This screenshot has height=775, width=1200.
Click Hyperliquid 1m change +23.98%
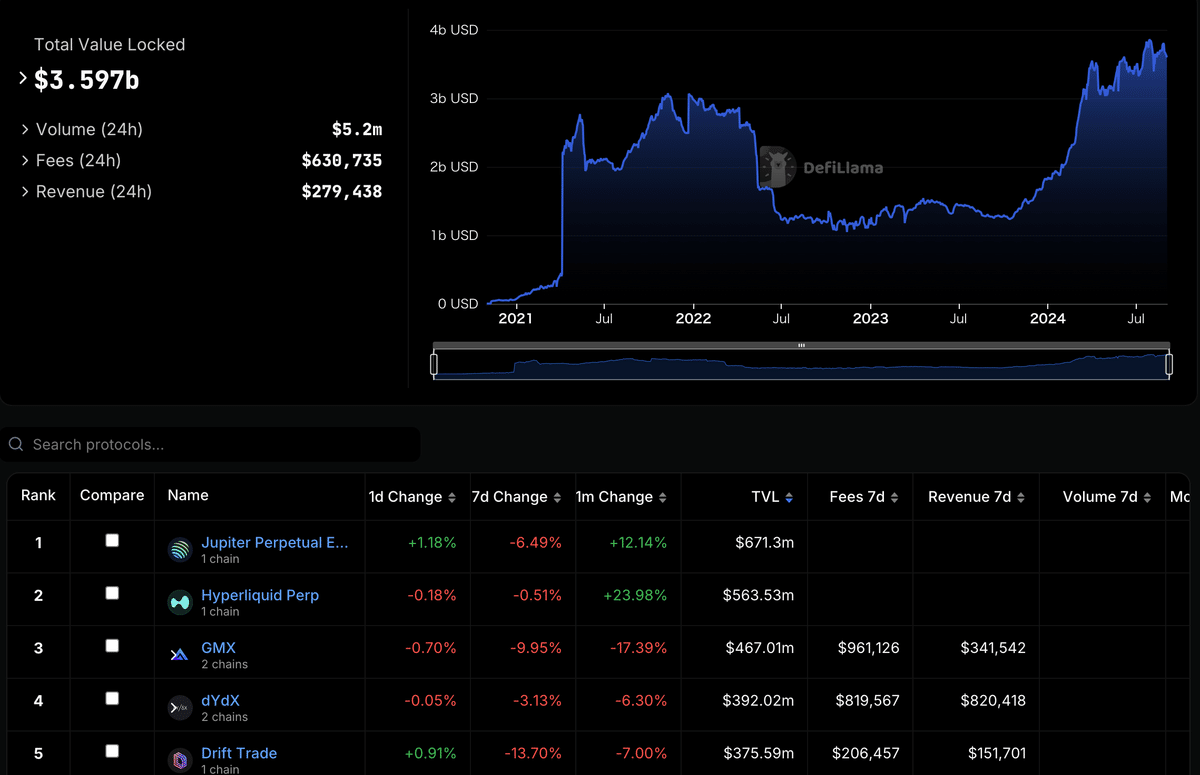click(633, 595)
